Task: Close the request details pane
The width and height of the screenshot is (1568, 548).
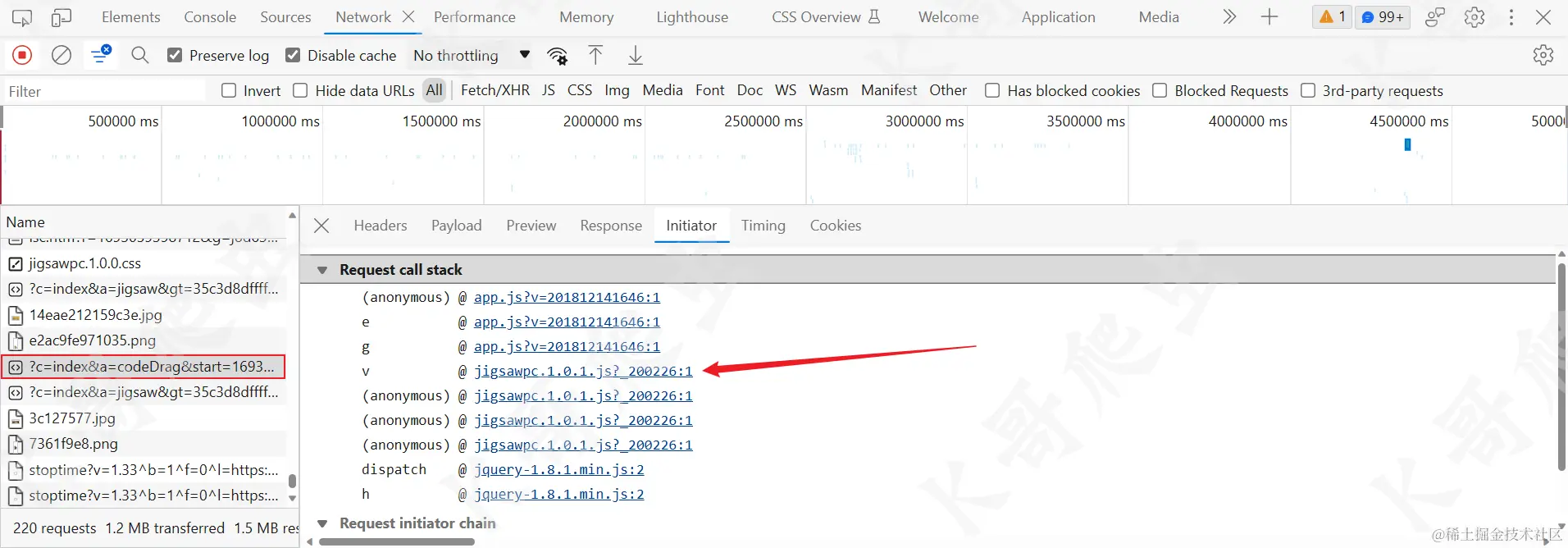Action: click(x=321, y=226)
